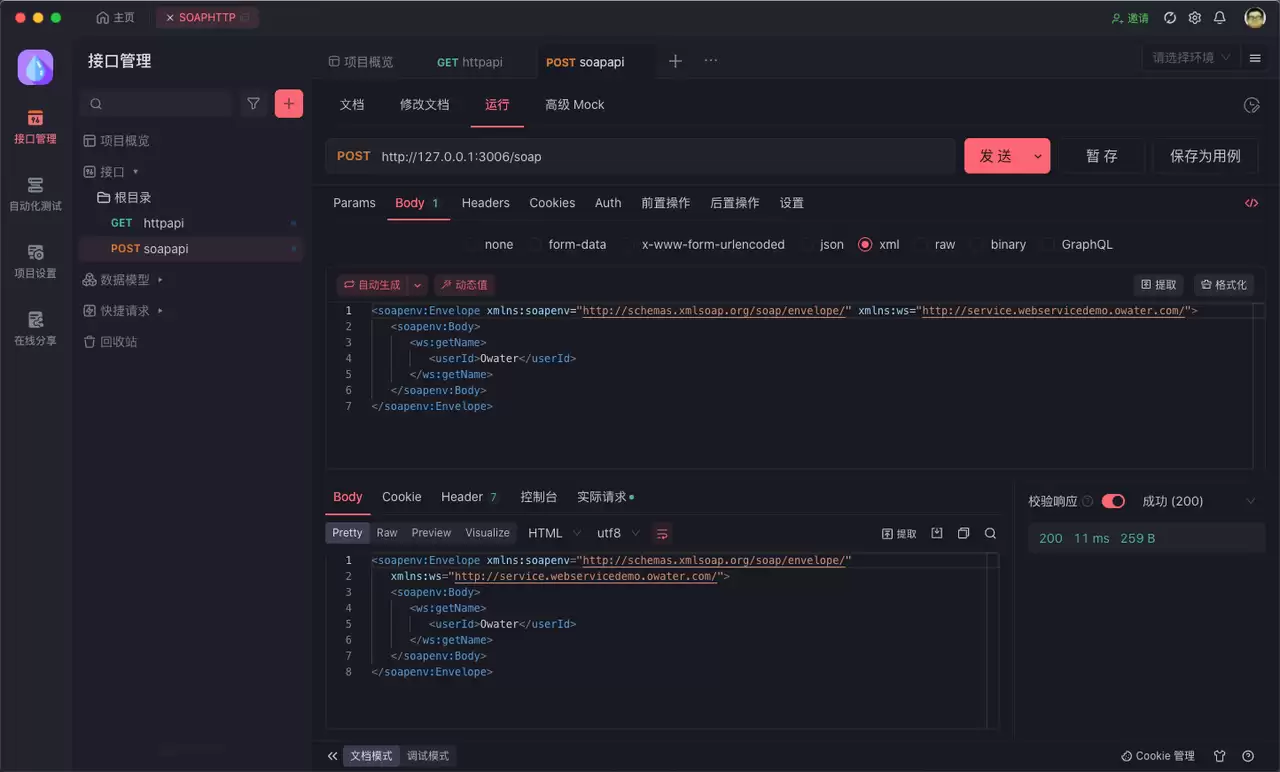
Task: Select the json body type radio
Action: pyautogui.click(x=807, y=244)
